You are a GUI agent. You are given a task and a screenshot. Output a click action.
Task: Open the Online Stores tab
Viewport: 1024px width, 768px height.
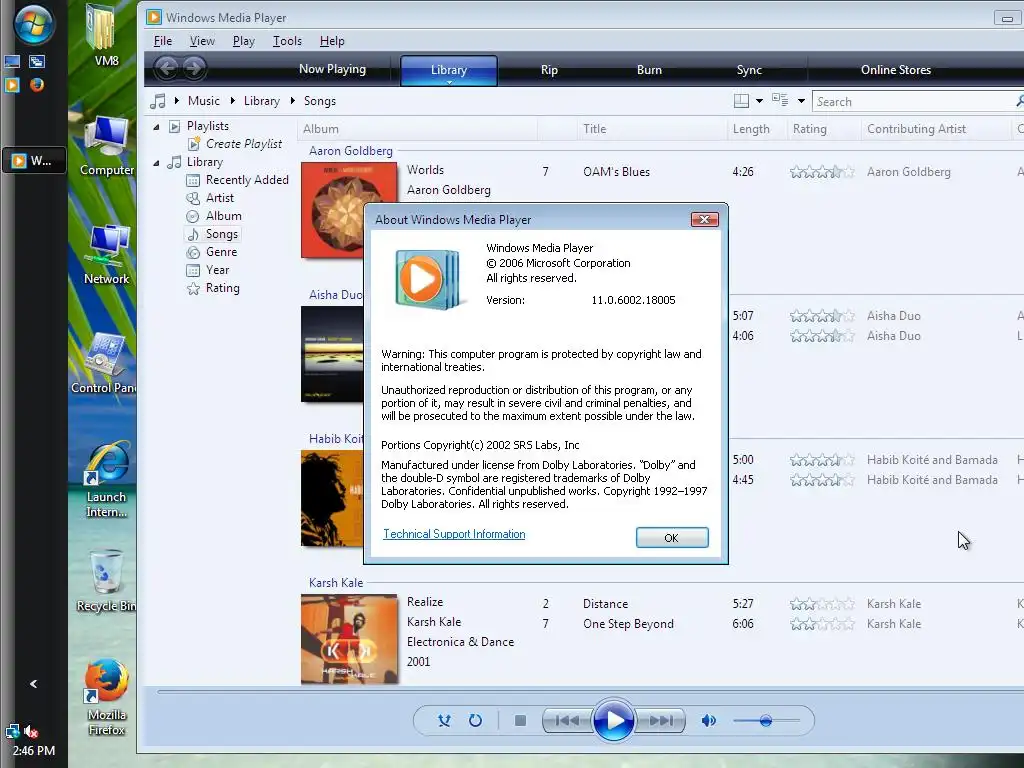(895, 70)
